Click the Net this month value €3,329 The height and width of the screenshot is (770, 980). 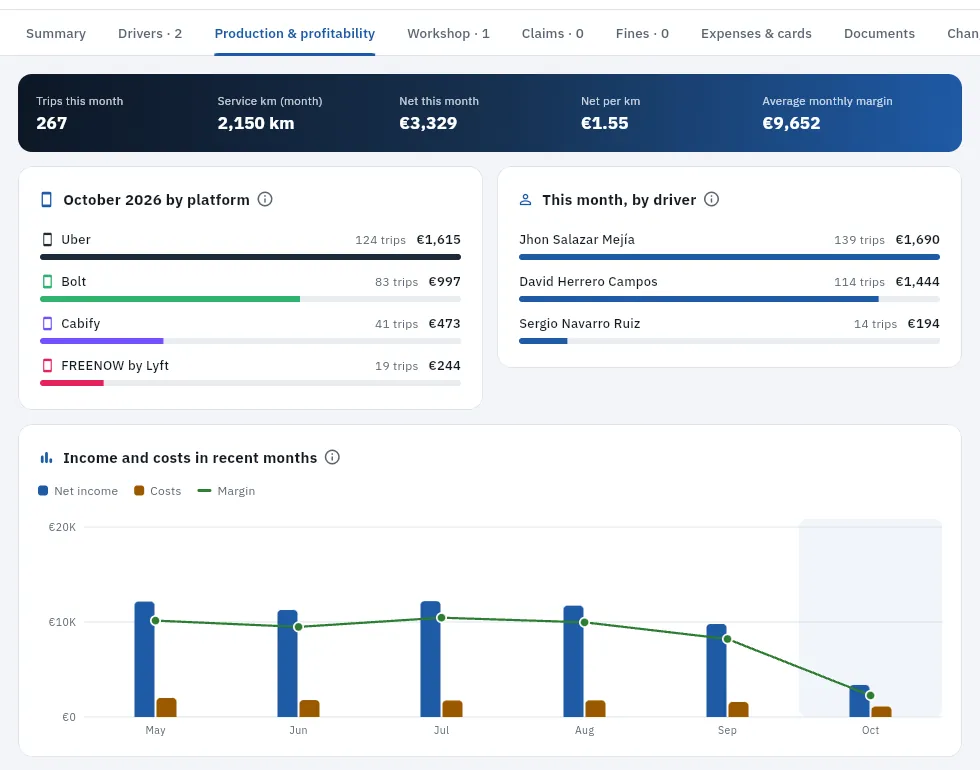(428, 123)
